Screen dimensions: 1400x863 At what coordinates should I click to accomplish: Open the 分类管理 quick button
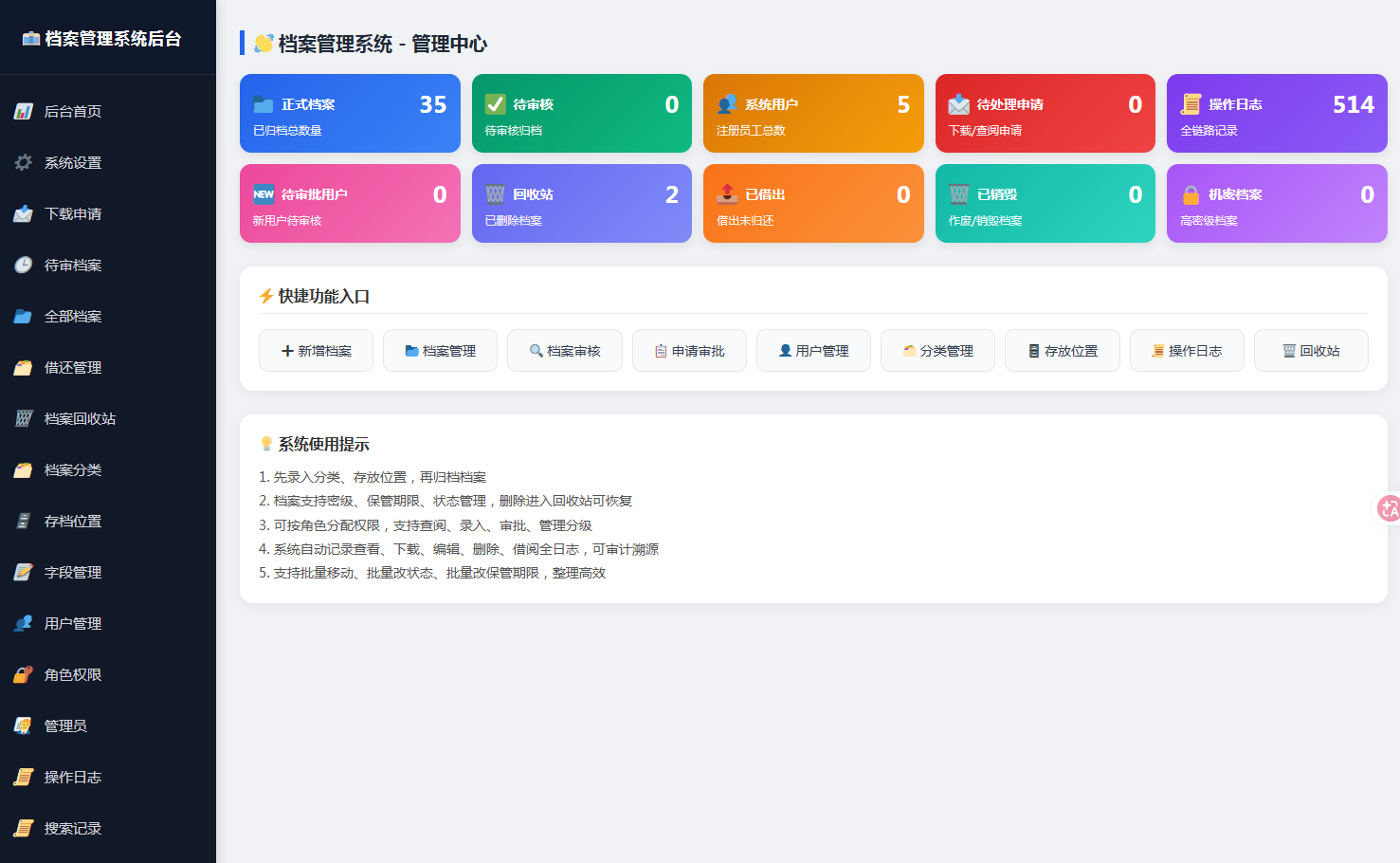pyautogui.click(x=937, y=351)
